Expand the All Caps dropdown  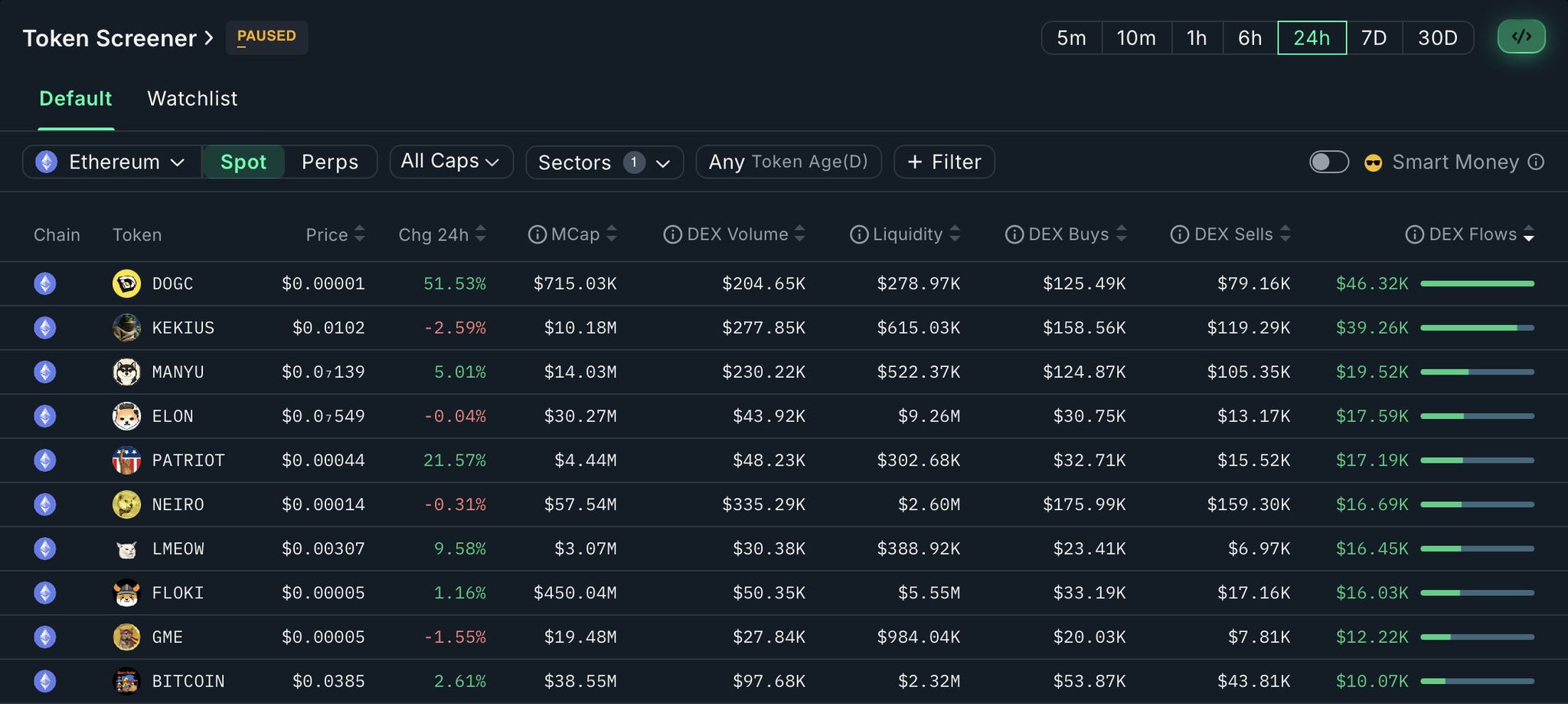tap(450, 162)
